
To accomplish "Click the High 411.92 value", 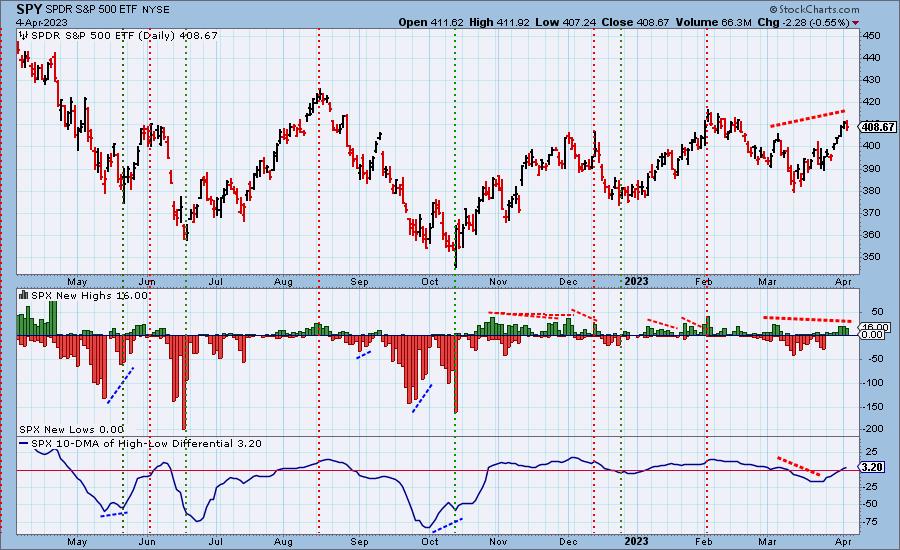I will tap(498, 22).
